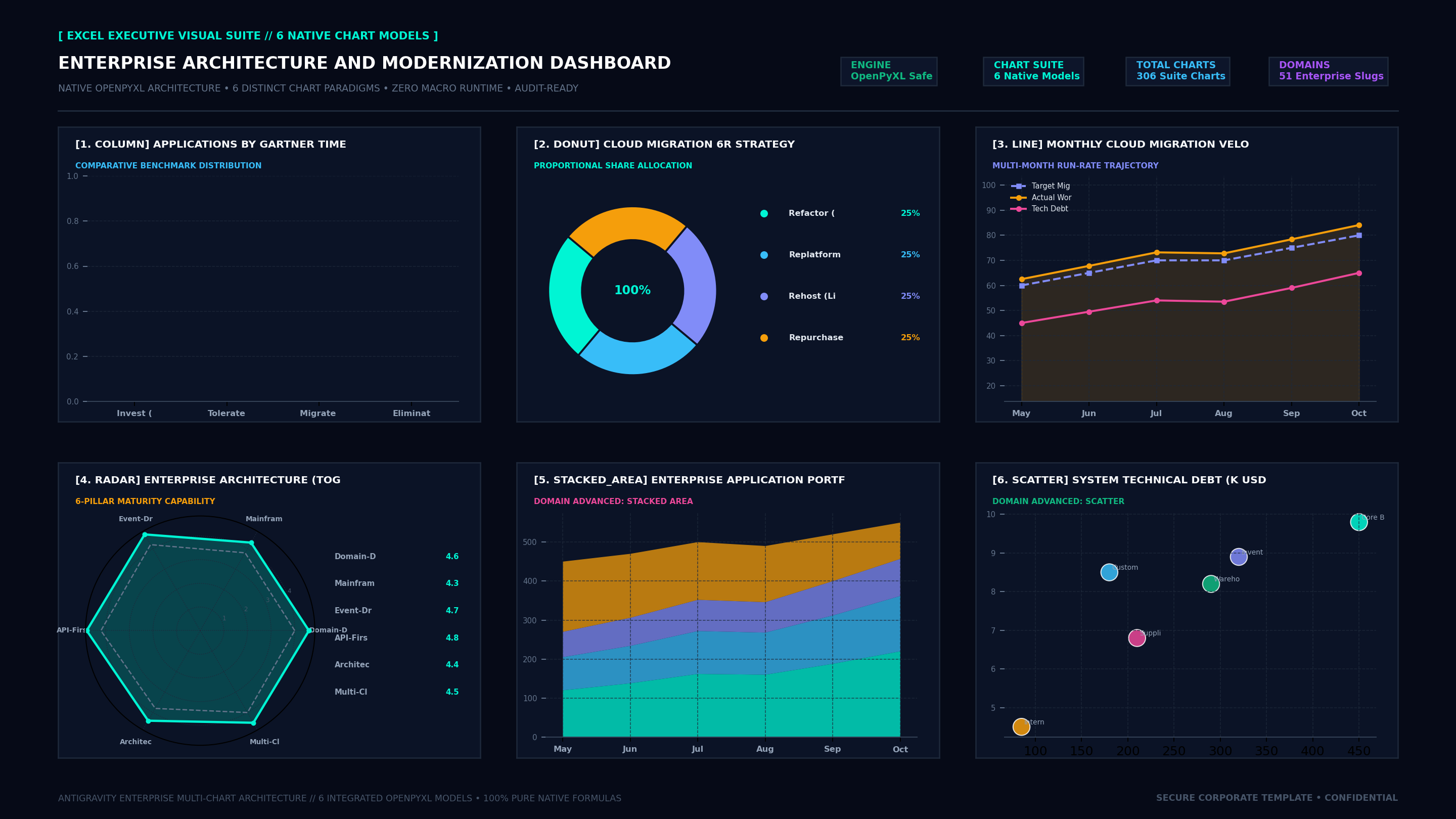Click the Secure Corporate Template Confidential footer text
The image size is (1456, 819).
(x=1277, y=798)
